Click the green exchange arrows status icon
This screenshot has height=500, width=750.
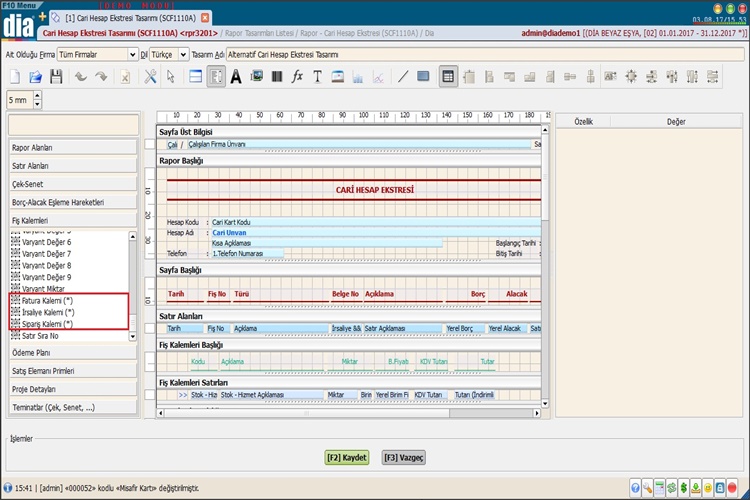point(672,488)
